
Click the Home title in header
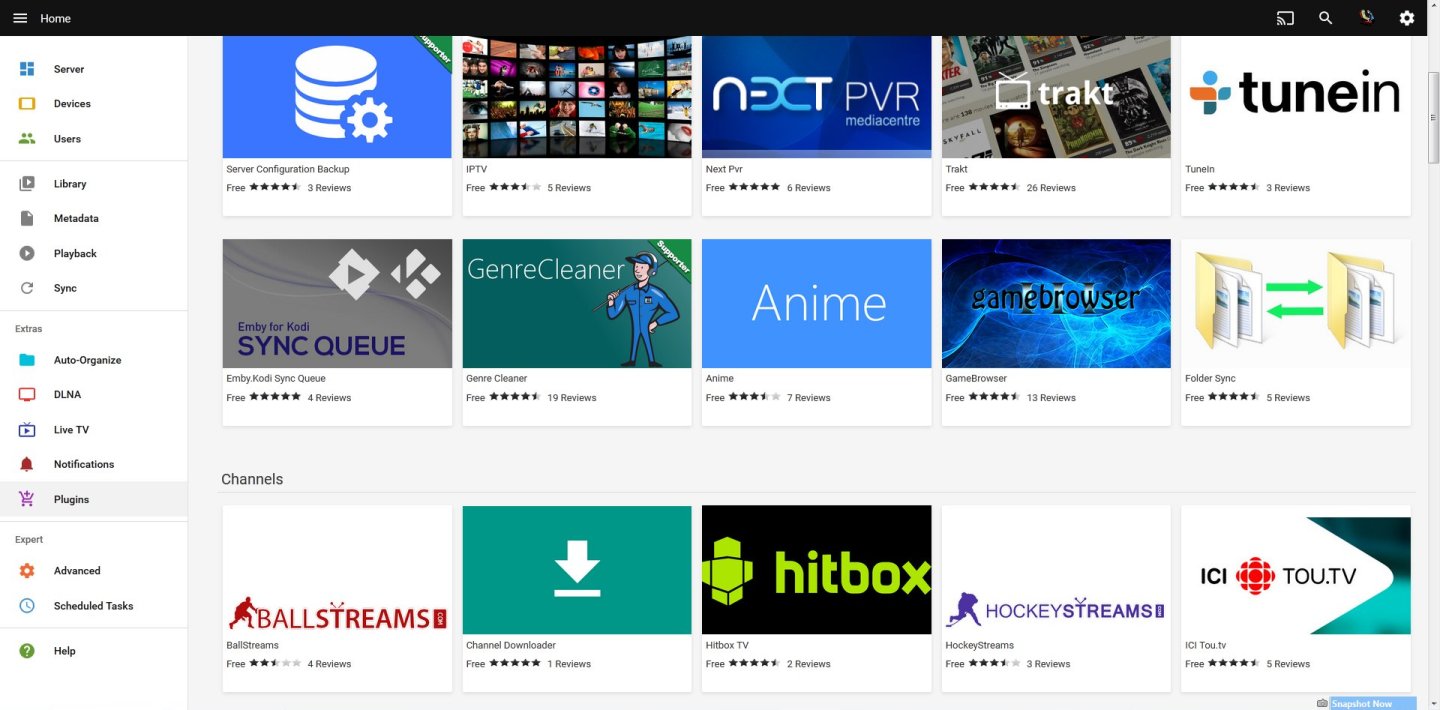55,18
